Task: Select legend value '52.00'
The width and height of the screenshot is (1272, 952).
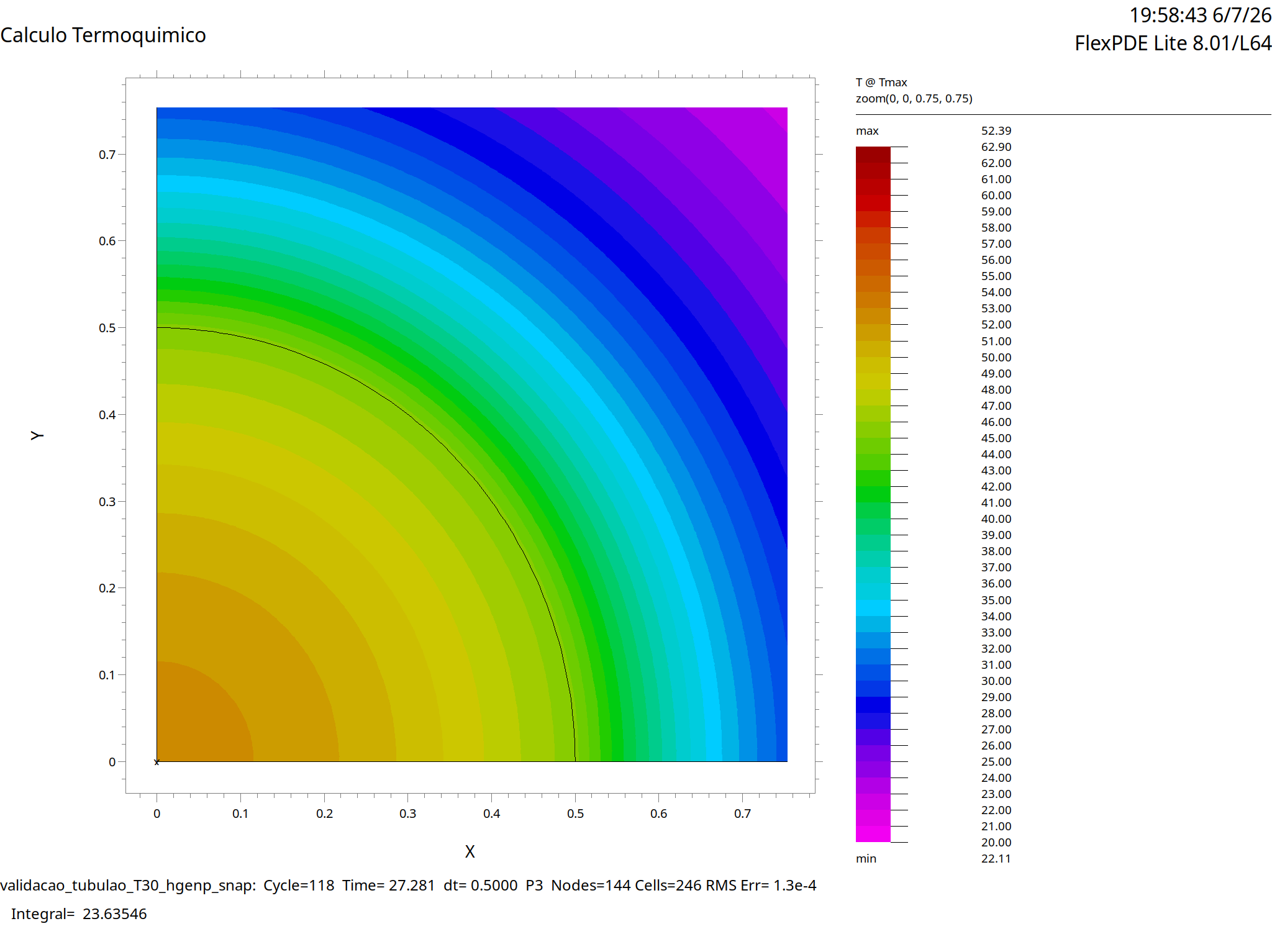Action: [x=996, y=325]
